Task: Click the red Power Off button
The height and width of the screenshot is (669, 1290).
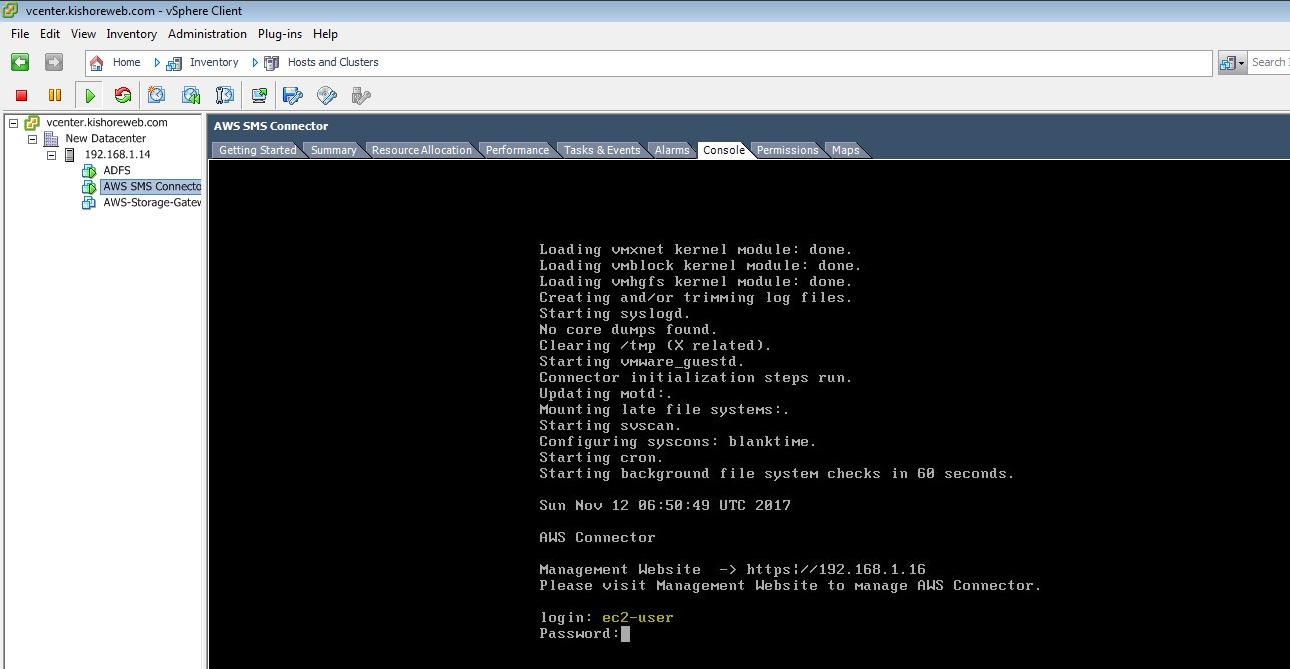Action: pos(21,96)
